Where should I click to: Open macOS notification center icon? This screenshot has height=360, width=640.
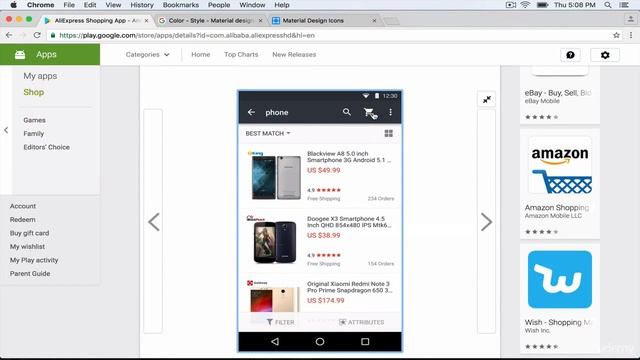click(x=624, y=5)
